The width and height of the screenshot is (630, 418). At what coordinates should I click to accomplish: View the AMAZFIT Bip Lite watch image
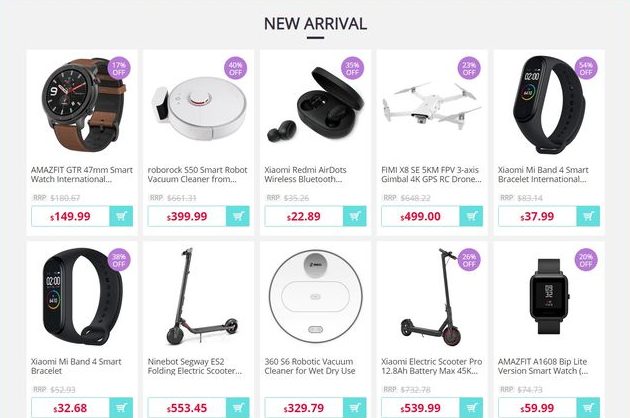pyautogui.click(x=549, y=297)
